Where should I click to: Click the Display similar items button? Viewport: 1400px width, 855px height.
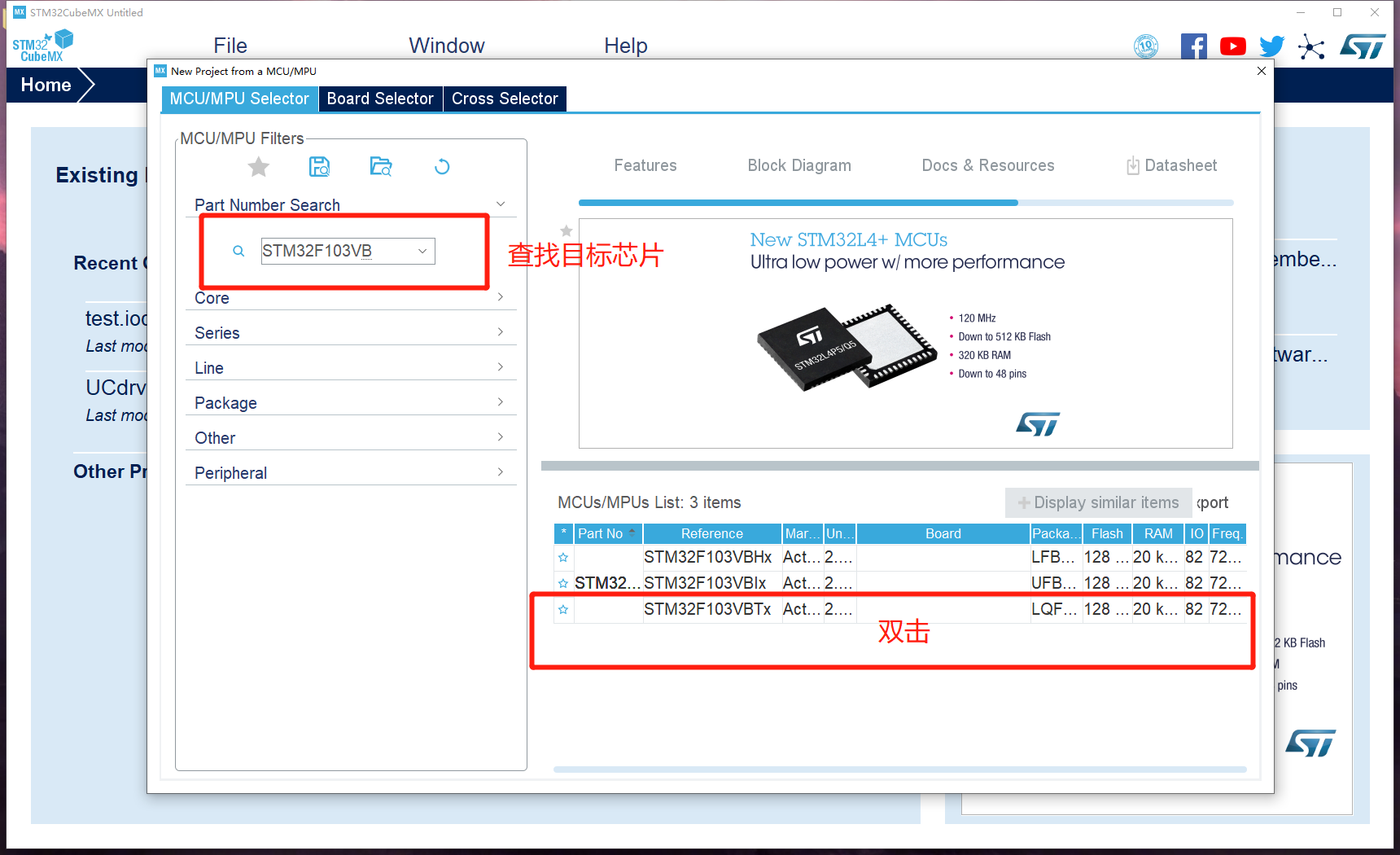(x=1098, y=502)
